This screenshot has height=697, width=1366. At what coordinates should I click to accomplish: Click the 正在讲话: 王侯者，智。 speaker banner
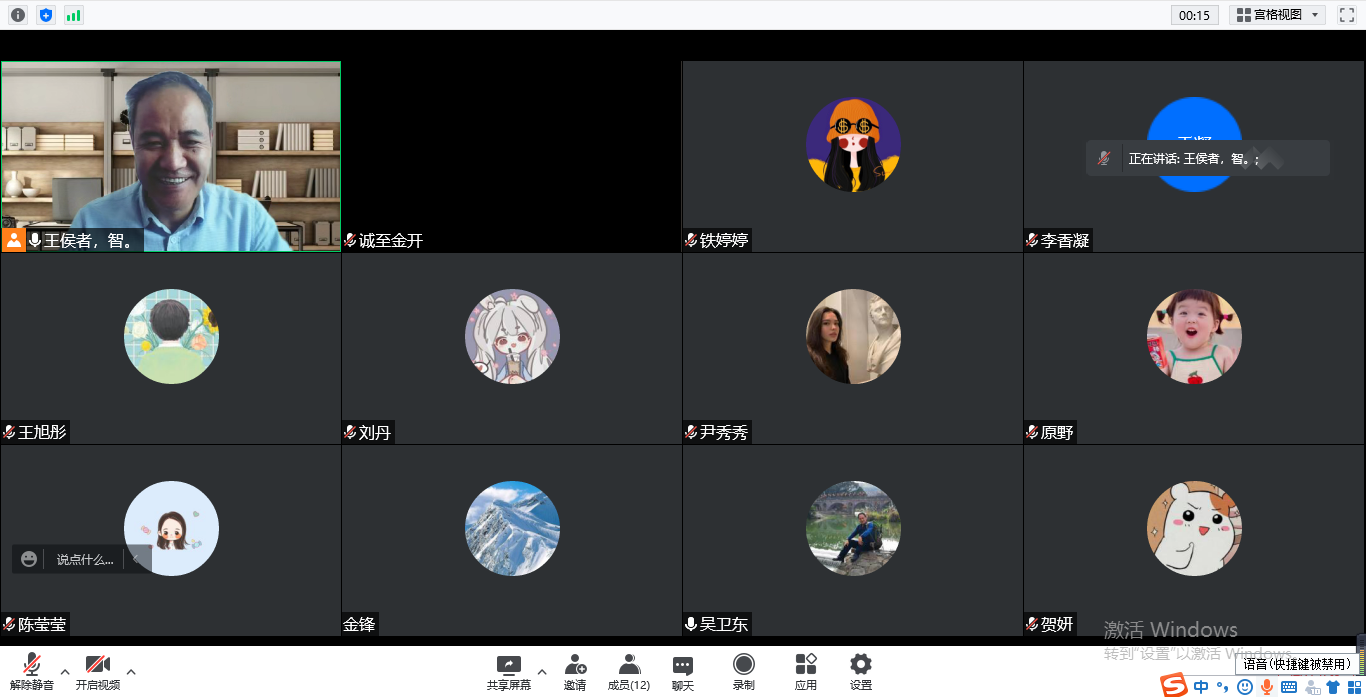pyautogui.click(x=1208, y=158)
